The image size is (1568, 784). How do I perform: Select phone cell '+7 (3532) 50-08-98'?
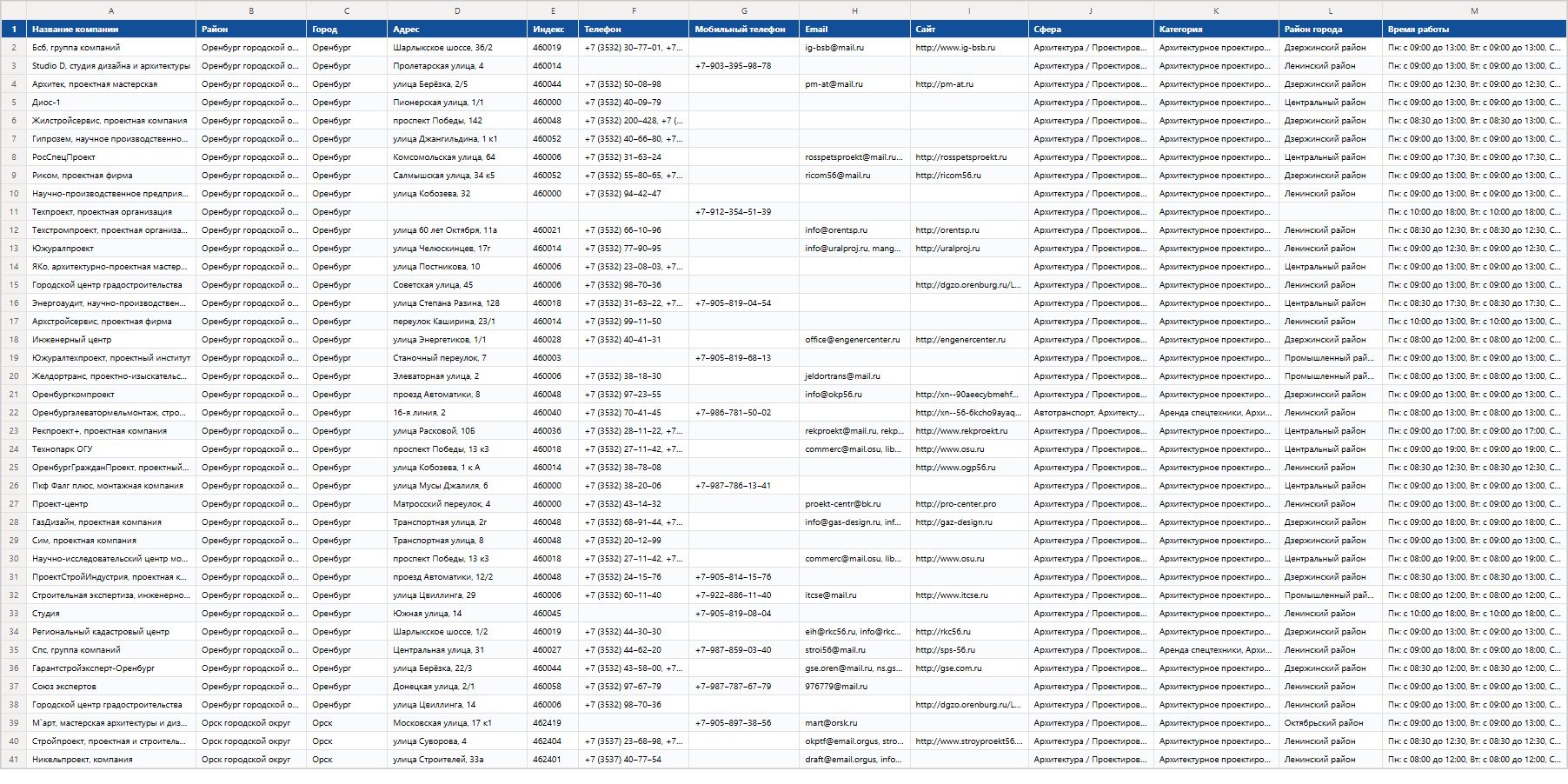[634, 84]
